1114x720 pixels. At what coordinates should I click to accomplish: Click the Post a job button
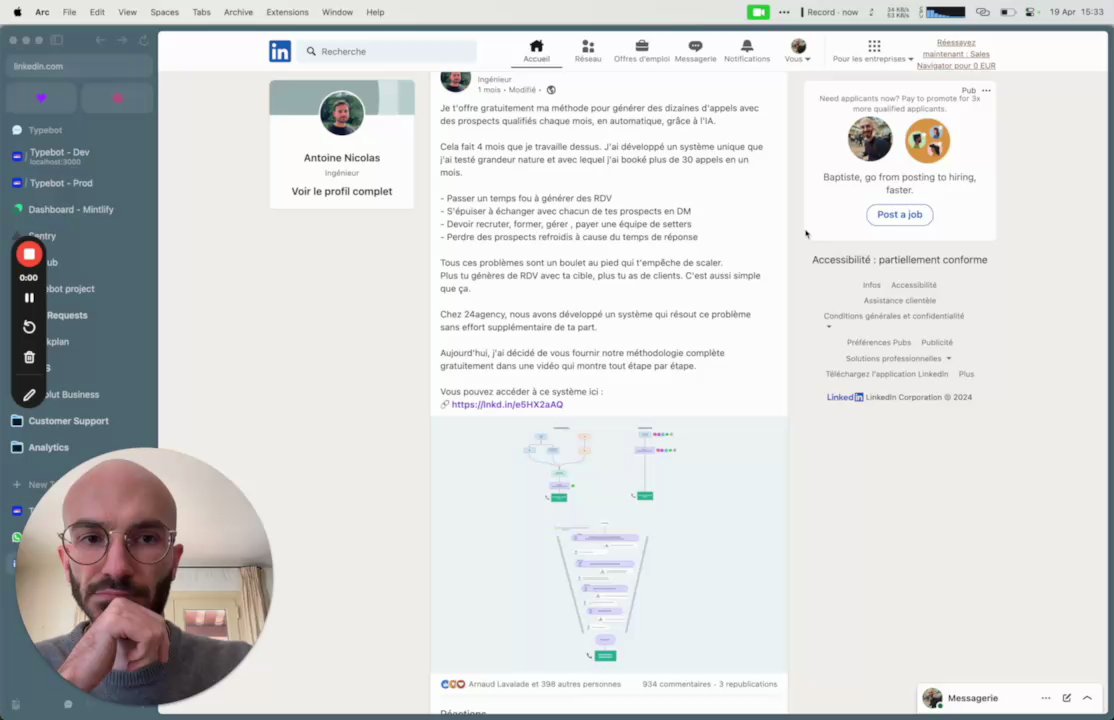pyautogui.click(x=899, y=215)
